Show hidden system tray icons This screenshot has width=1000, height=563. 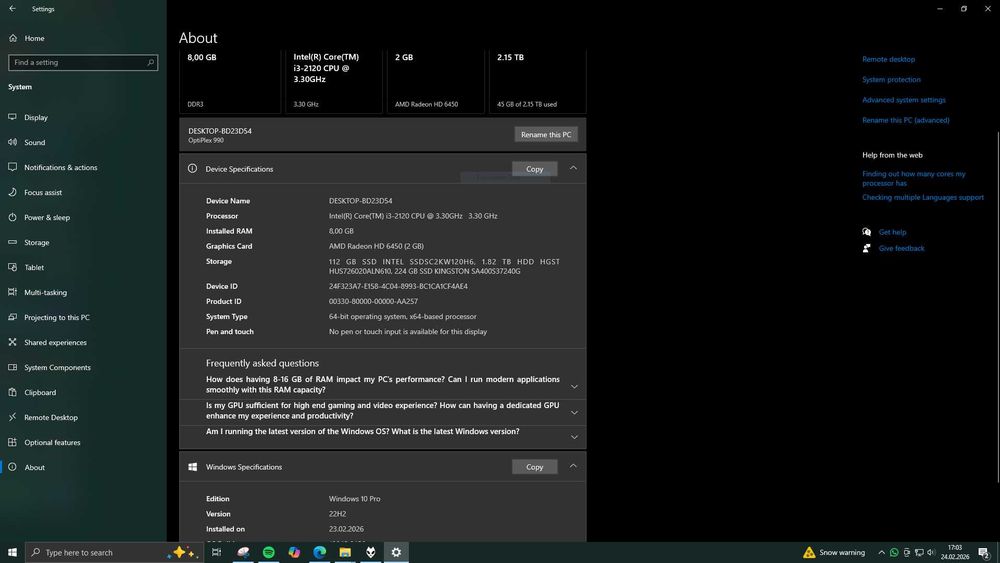coord(881,553)
